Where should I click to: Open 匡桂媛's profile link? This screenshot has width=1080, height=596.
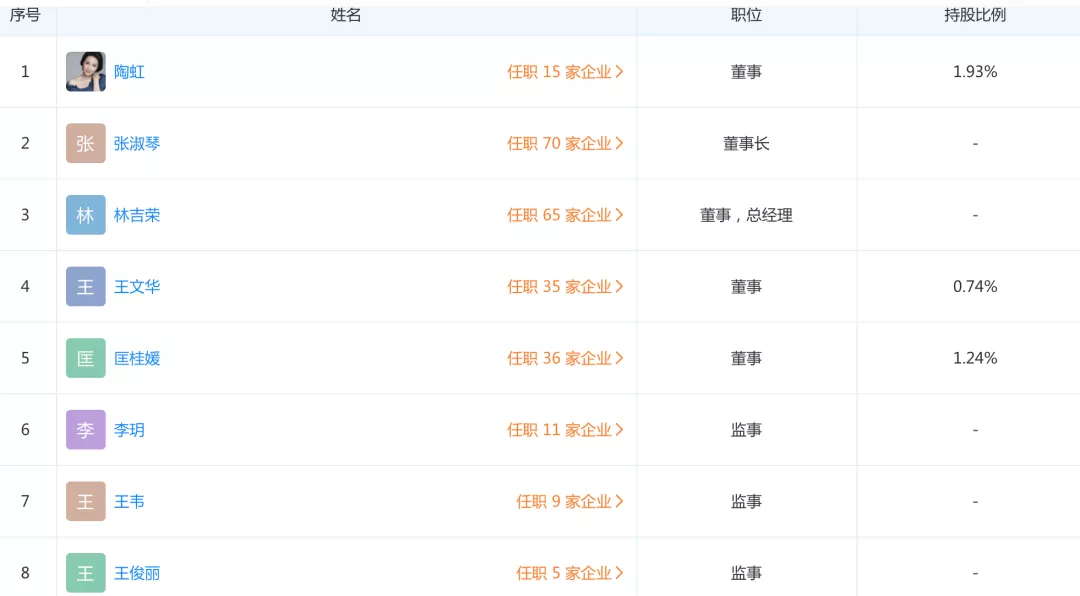pyautogui.click(x=136, y=358)
